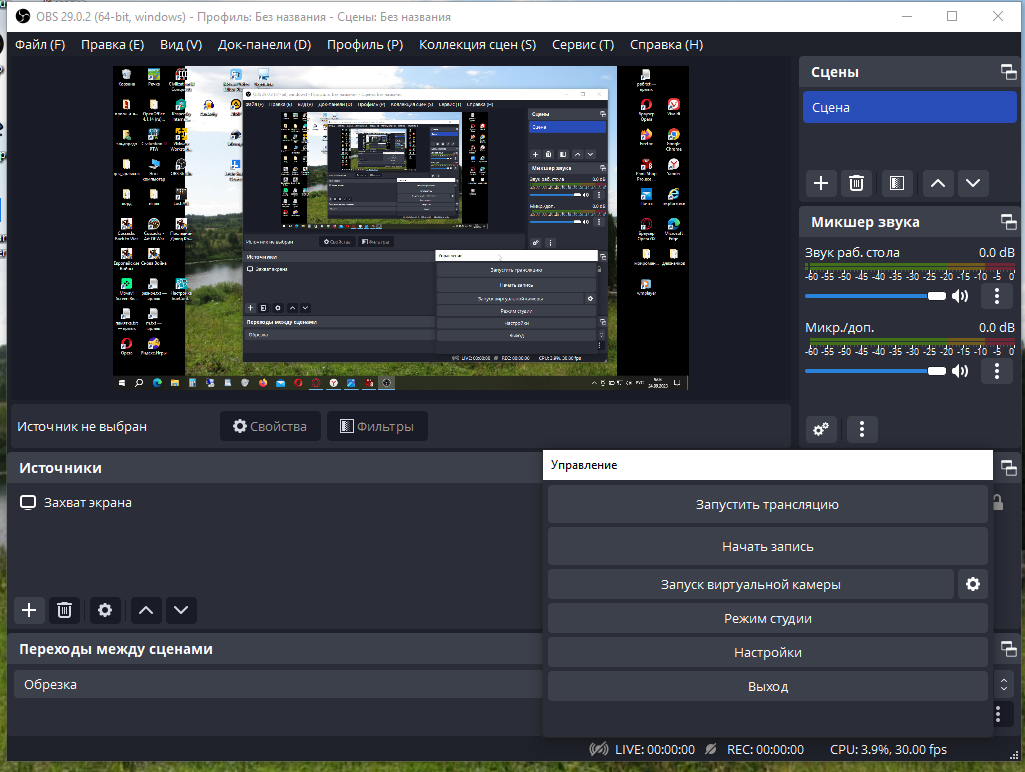Screen dimensions: 1025x772
Task: Click CPU 3.9%, 30.00 fps status text
Action: tap(888, 749)
